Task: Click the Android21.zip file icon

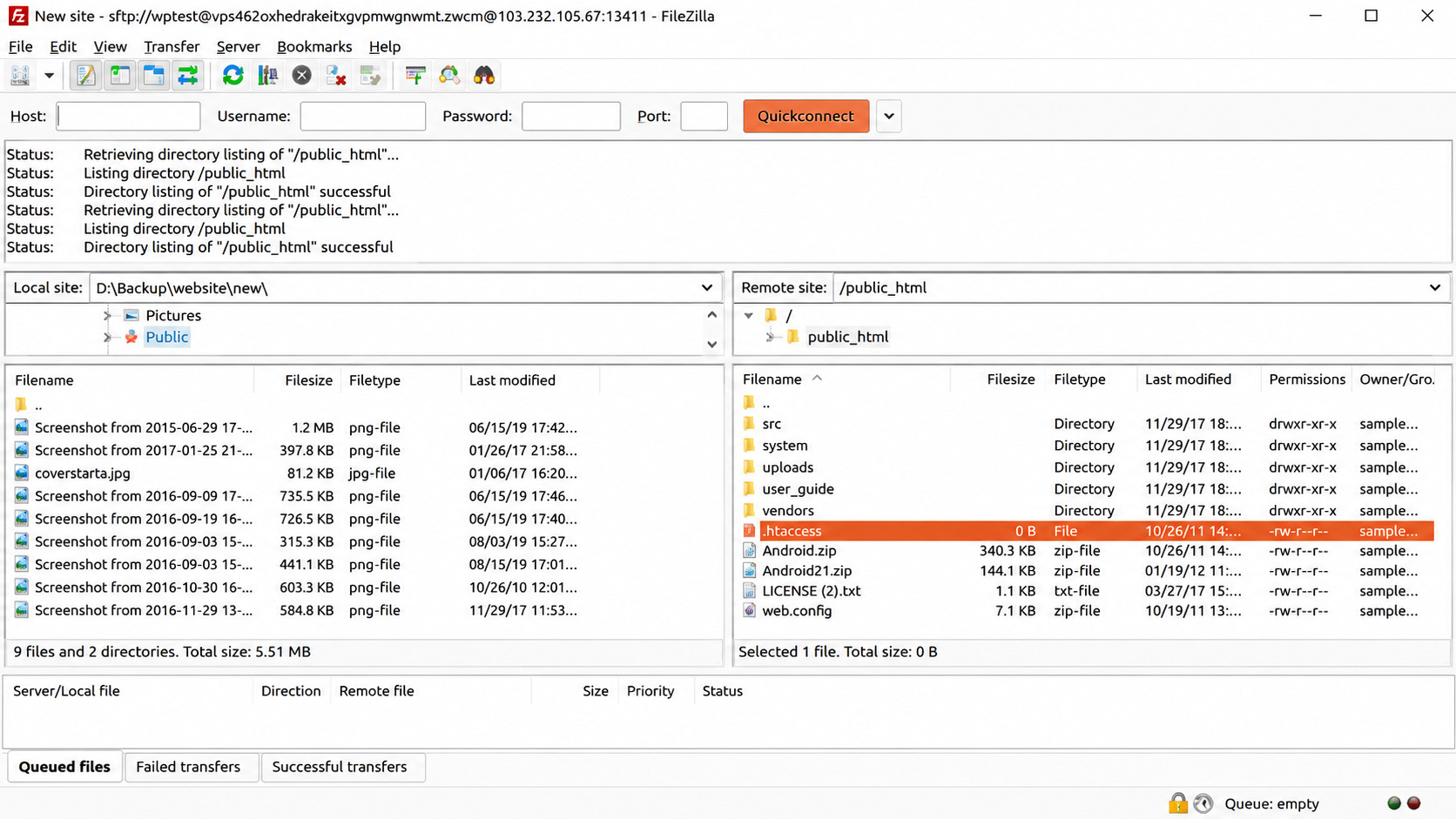Action: pos(749,571)
